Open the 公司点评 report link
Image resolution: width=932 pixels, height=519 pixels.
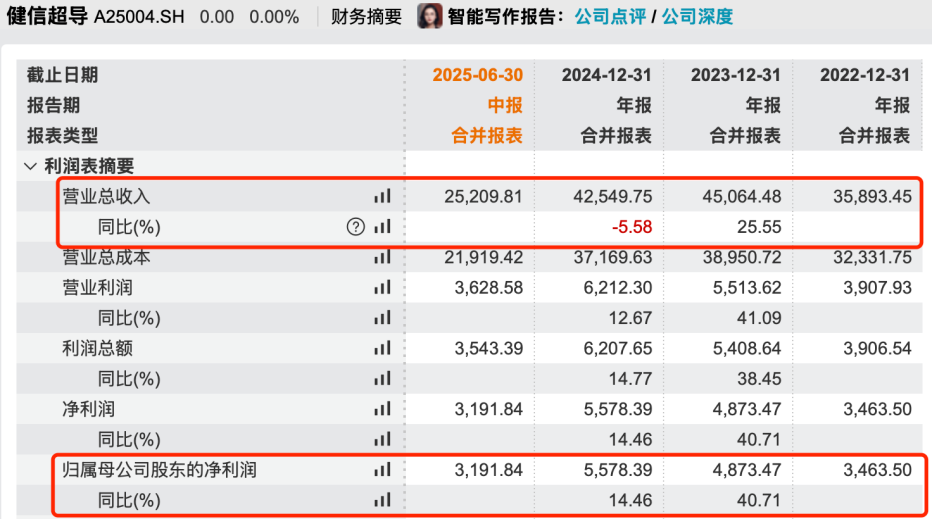pyautogui.click(x=610, y=17)
